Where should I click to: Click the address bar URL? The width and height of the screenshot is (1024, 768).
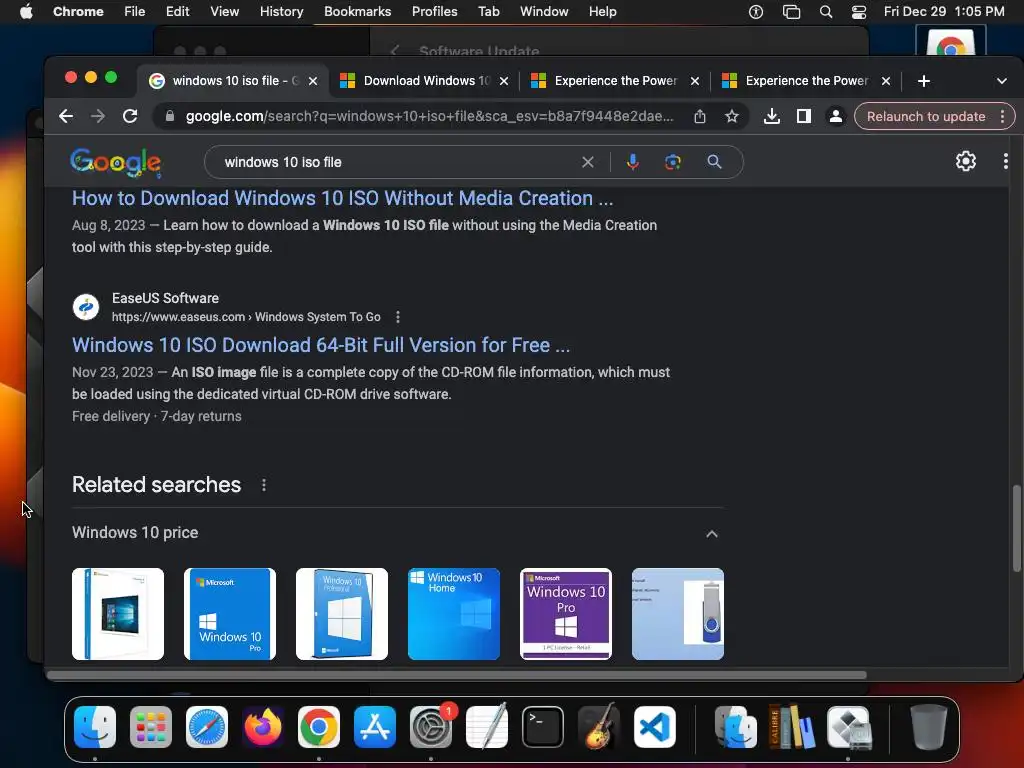pos(429,116)
